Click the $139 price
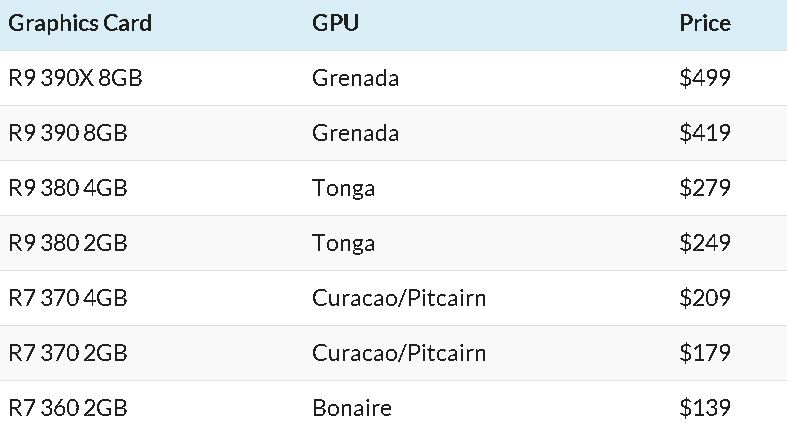 (x=705, y=407)
